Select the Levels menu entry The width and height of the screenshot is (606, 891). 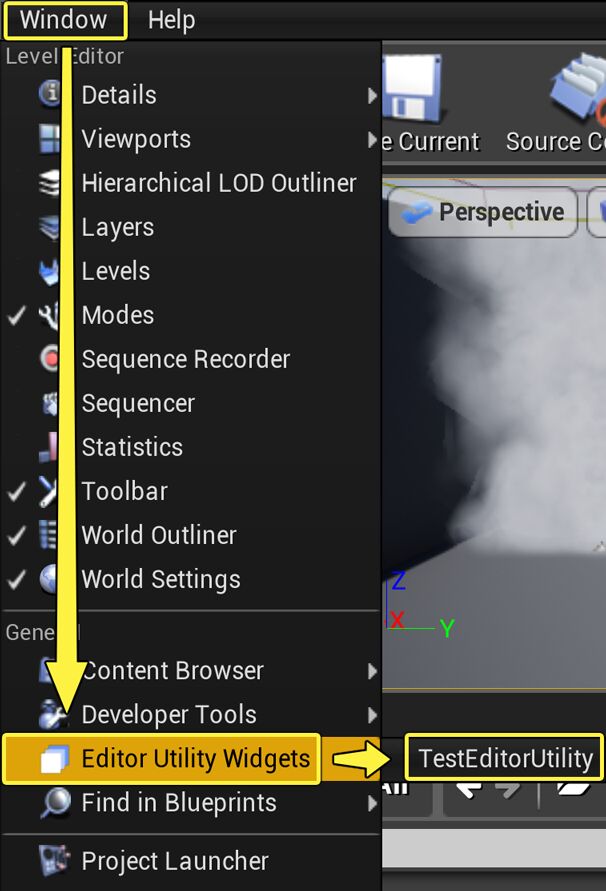(191, 271)
